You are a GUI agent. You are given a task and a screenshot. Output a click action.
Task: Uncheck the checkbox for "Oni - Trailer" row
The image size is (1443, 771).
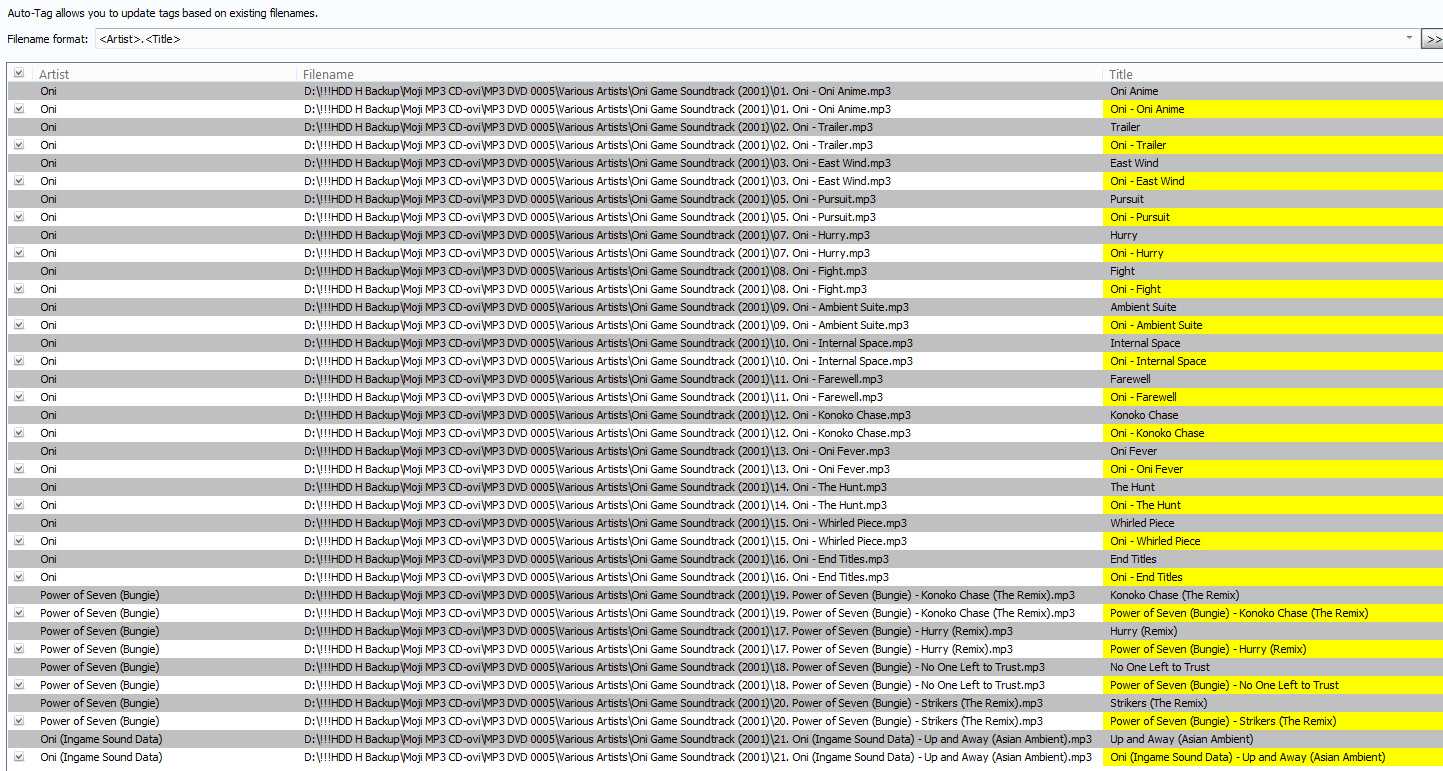(x=19, y=145)
